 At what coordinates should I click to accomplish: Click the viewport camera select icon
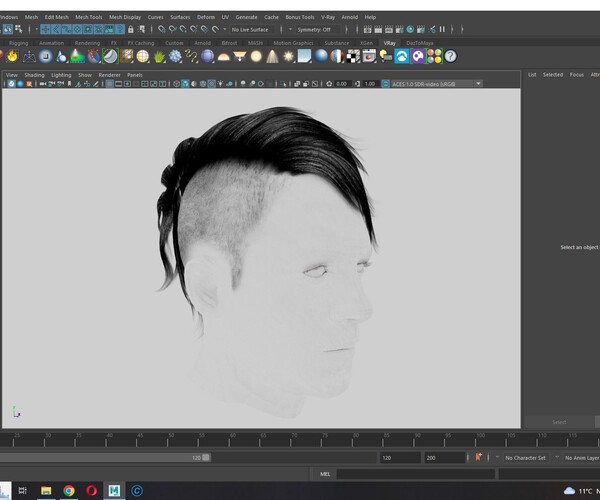[43, 84]
